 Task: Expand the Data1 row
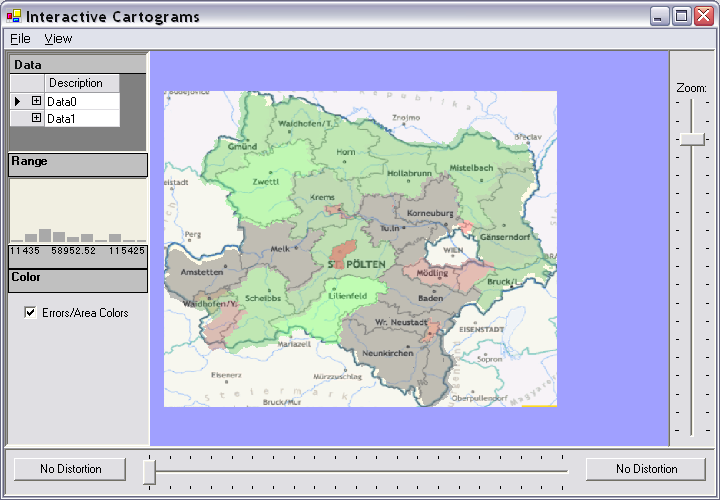[36, 118]
